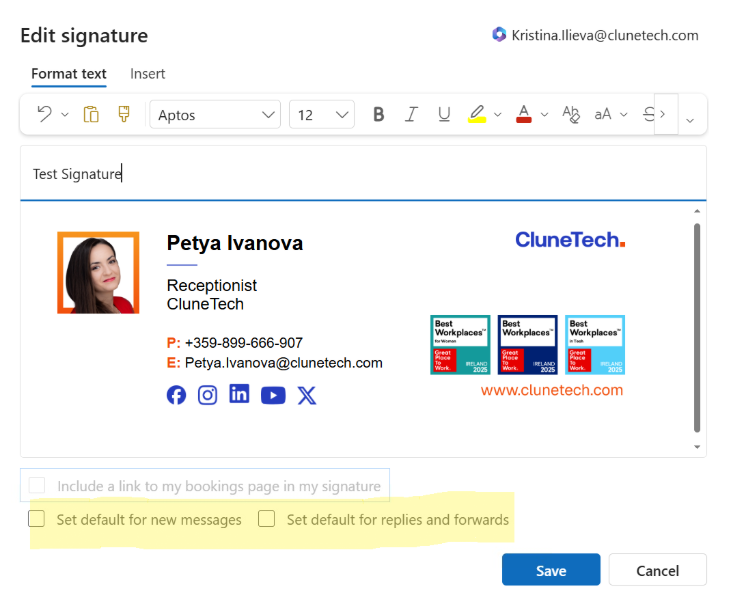Enable Set default for new messages checkbox

click(37, 518)
